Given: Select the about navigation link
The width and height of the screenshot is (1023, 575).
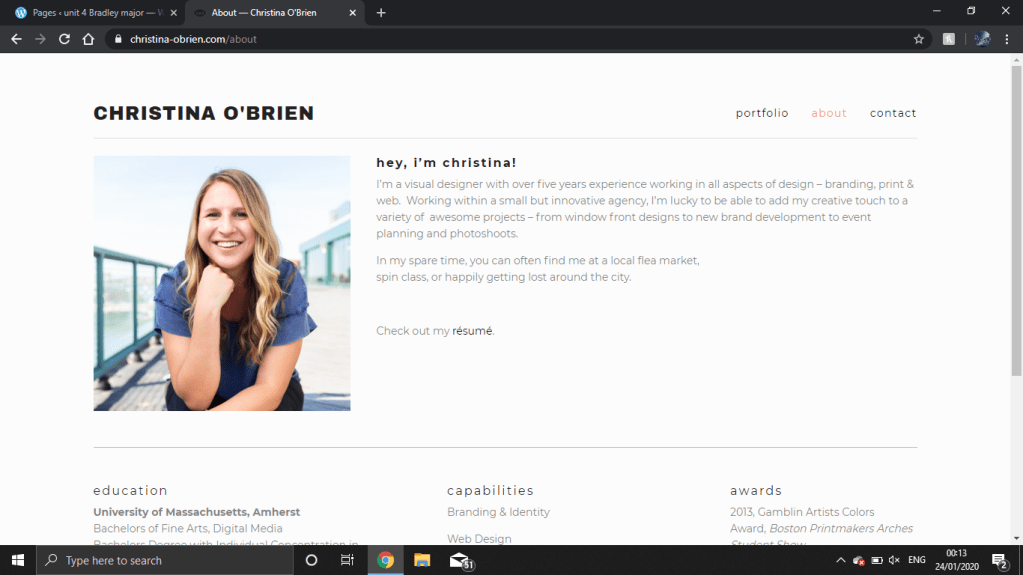Looking at the screenshot, I should click(x=829, y=113).
